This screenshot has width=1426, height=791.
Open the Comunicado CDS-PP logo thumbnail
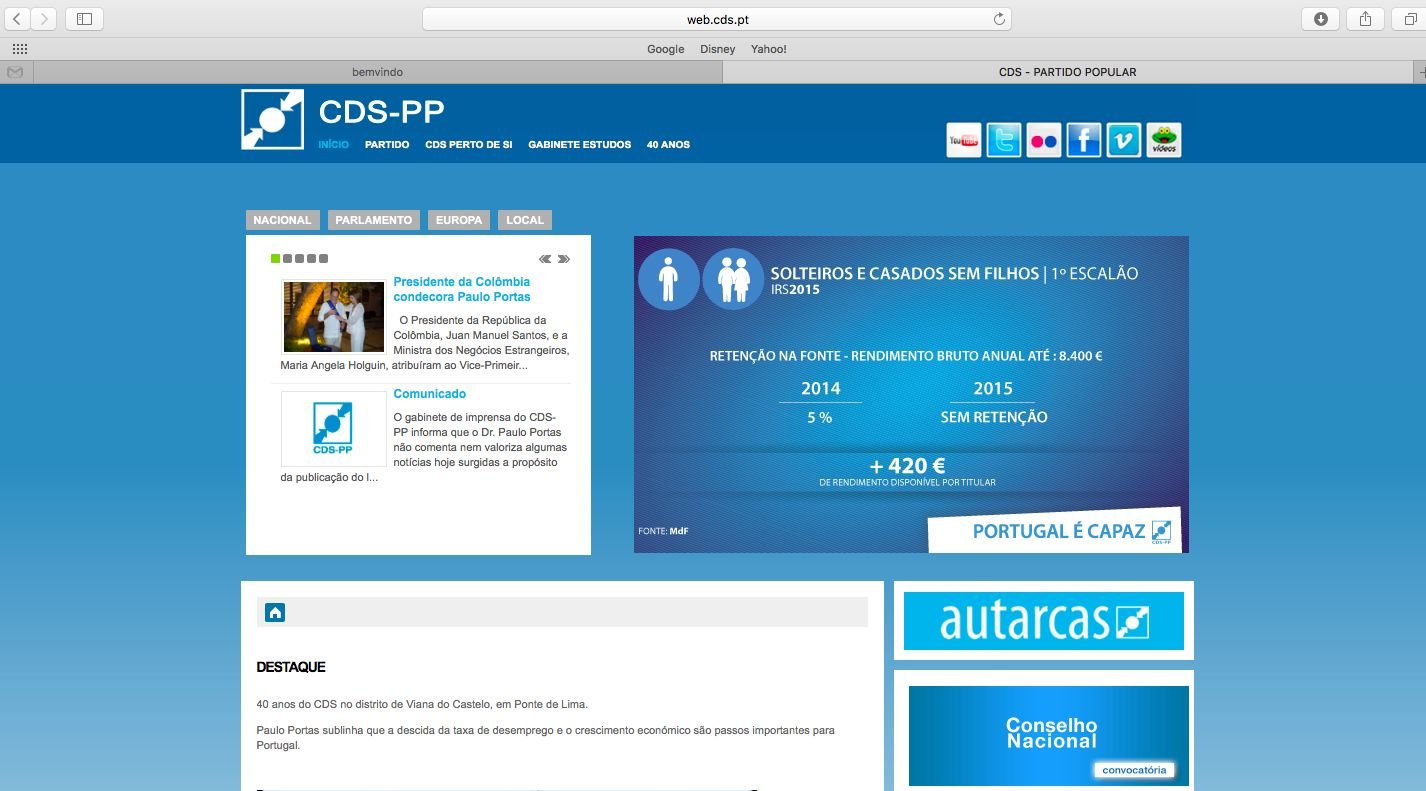coord(334,429)
